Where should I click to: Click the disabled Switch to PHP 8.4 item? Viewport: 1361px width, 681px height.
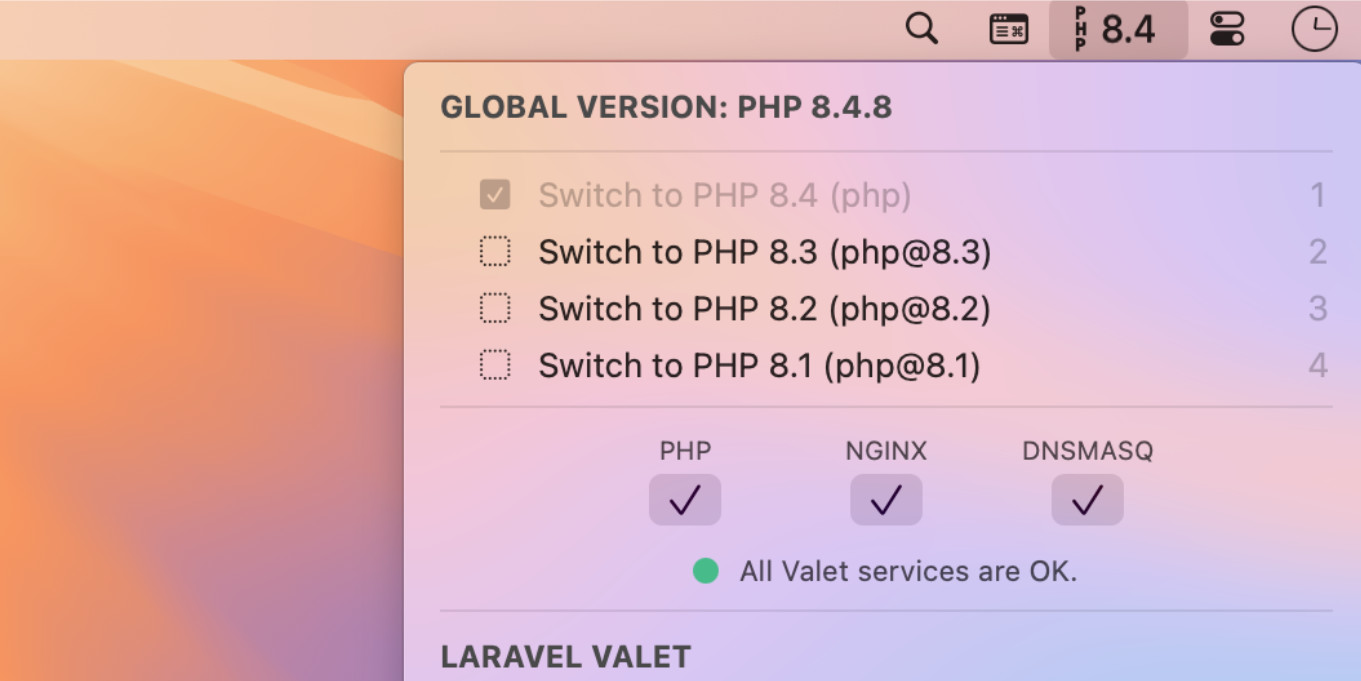pos(724,195)
